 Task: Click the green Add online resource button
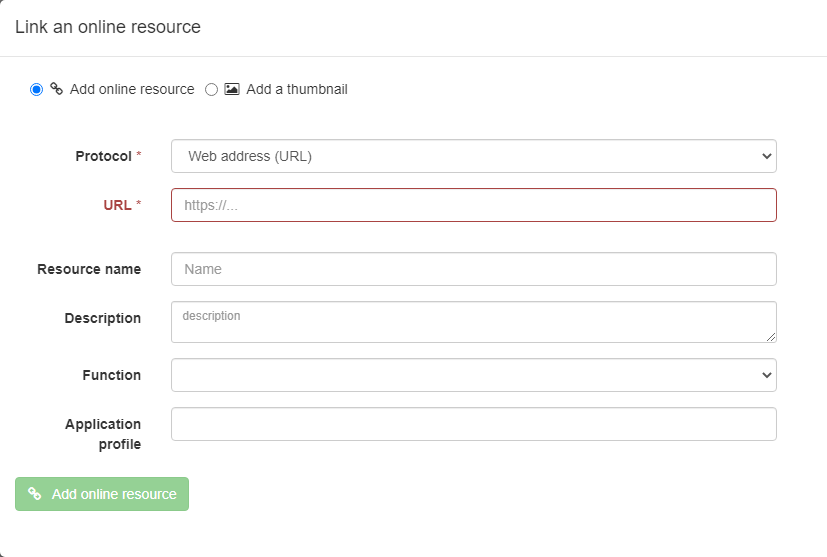click(x=102, y=494)
